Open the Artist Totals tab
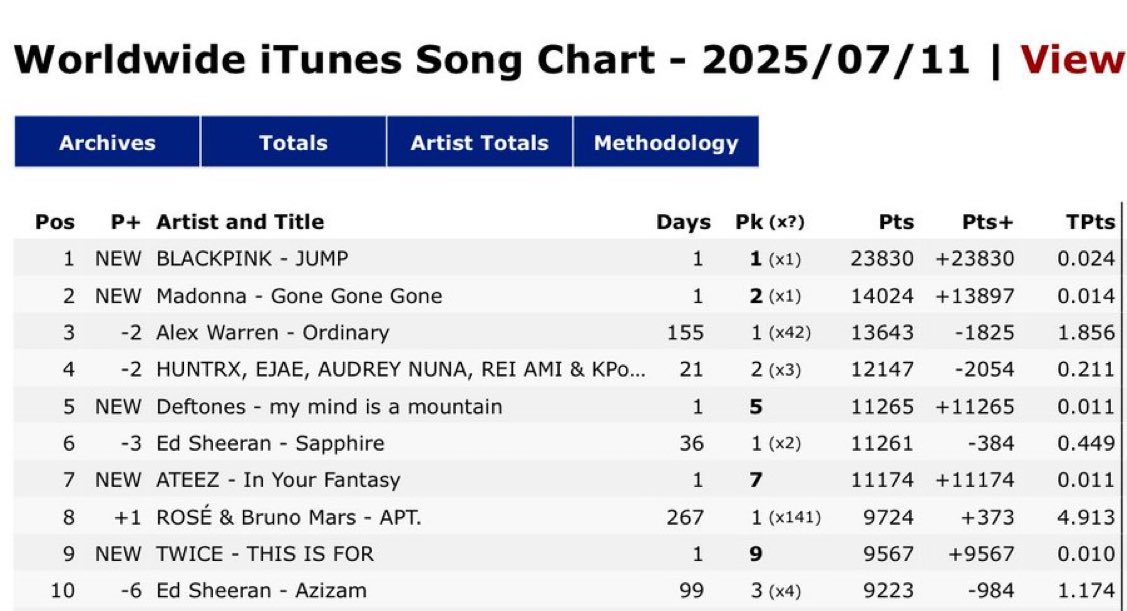This screenshot has width=1127, height=611. pos(479,142)
